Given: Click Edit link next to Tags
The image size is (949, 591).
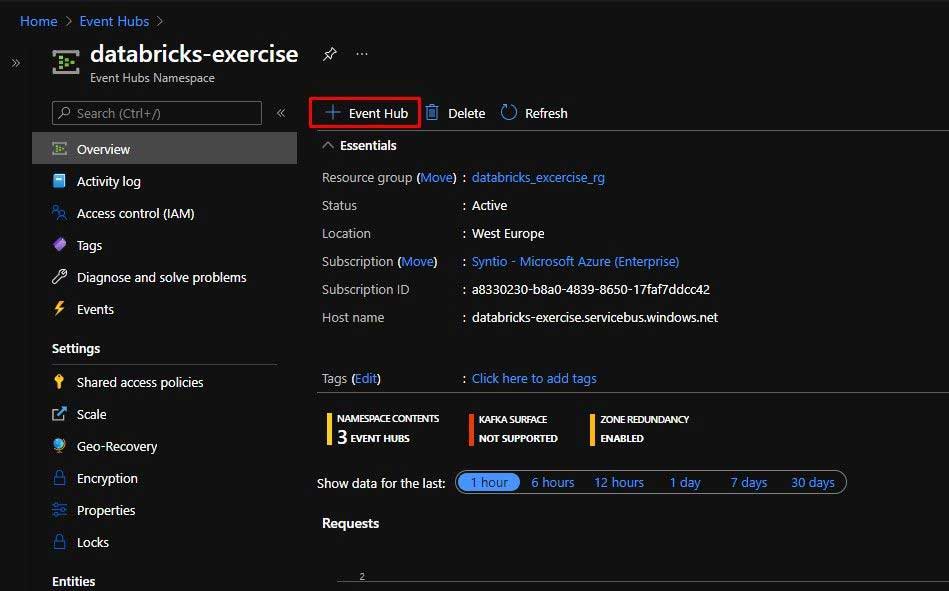Looking at the screenshot, I should 366,378.
